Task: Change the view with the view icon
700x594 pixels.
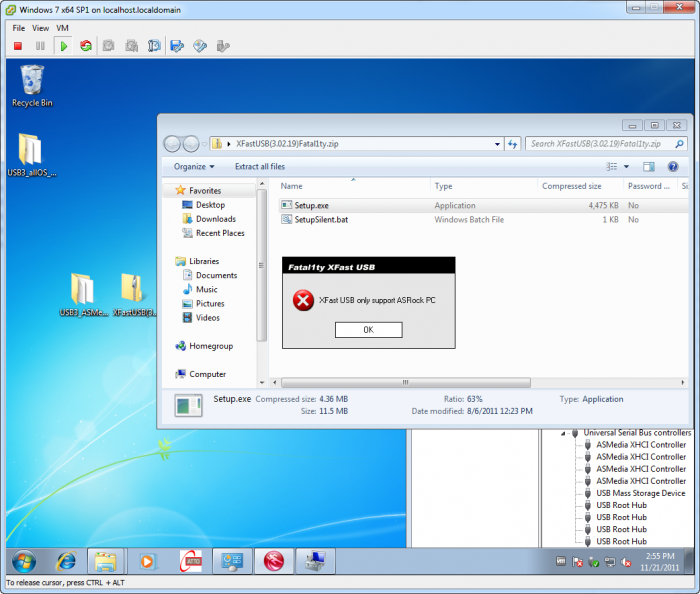Action: click(612, 166)
